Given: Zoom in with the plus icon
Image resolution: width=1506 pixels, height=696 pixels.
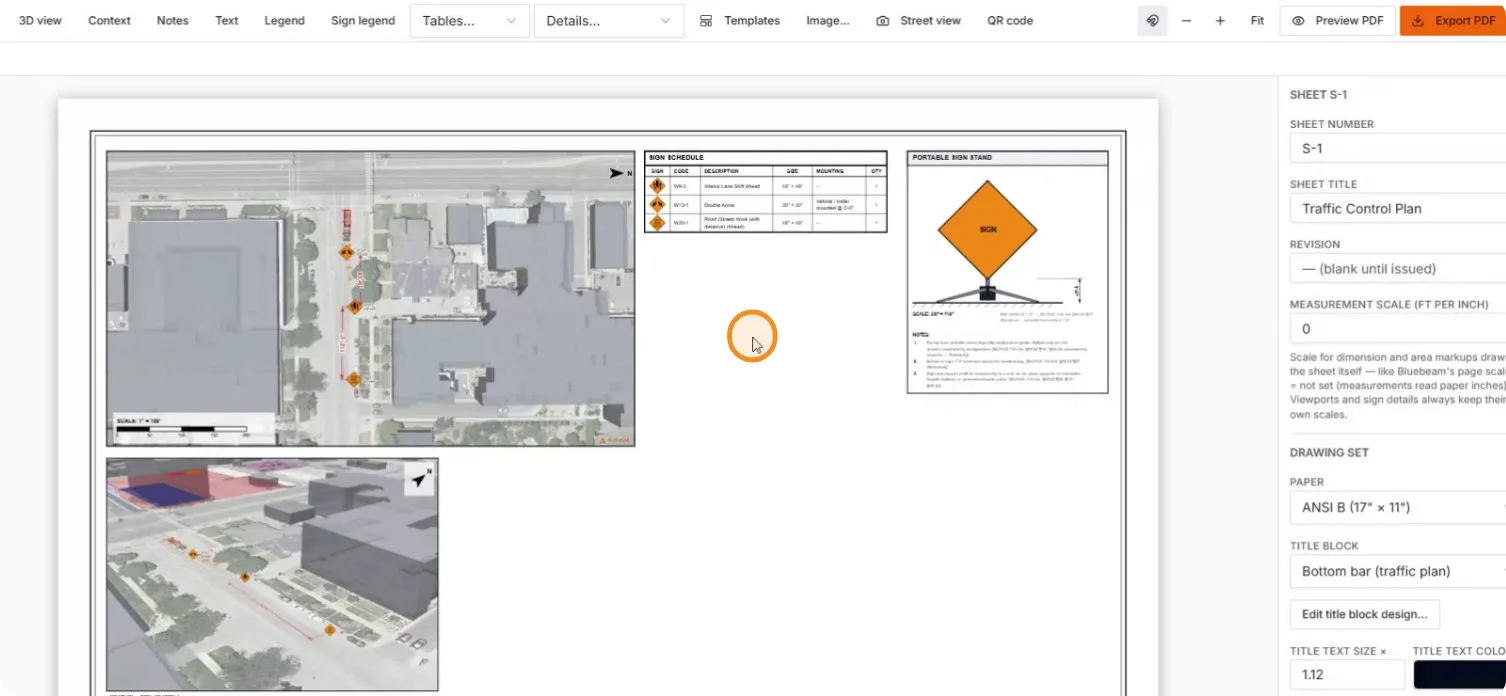Looking at the screenshot, I should click(1220, 21).
